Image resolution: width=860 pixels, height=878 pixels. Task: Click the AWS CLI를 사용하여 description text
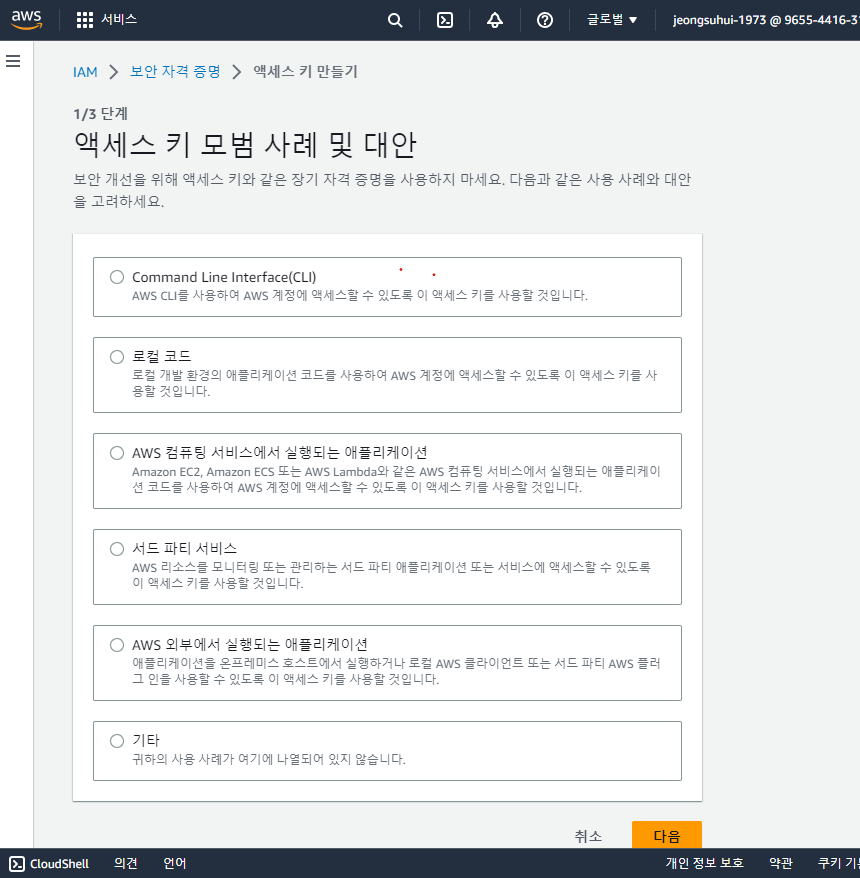[x=359, y=295]
